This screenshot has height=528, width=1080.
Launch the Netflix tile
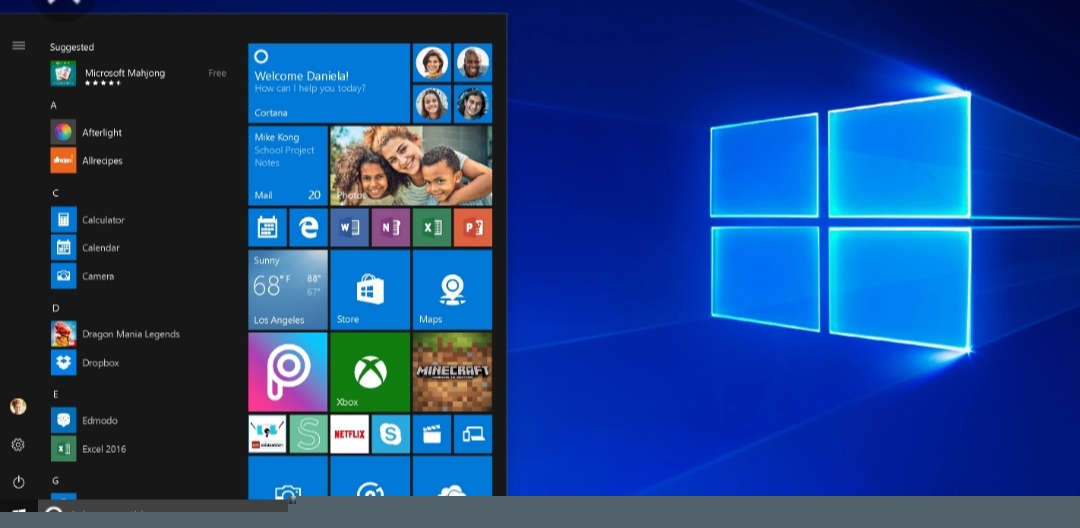349,434
